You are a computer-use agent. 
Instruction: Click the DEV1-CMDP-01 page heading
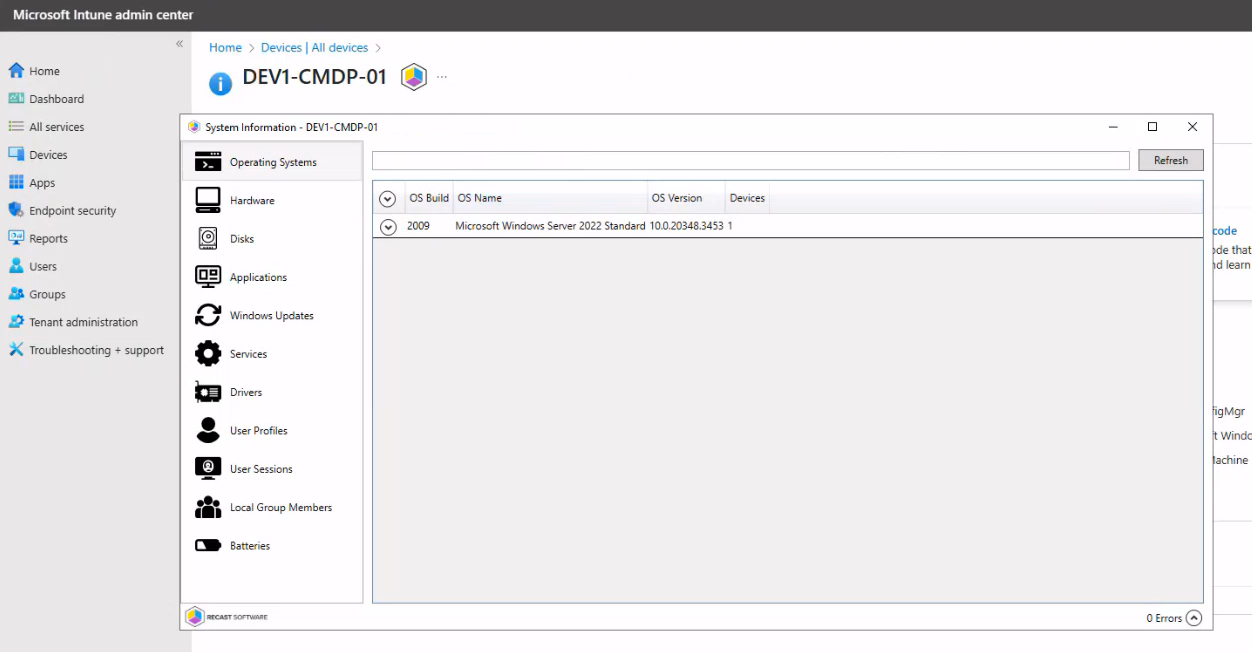(x=315, y=77)
